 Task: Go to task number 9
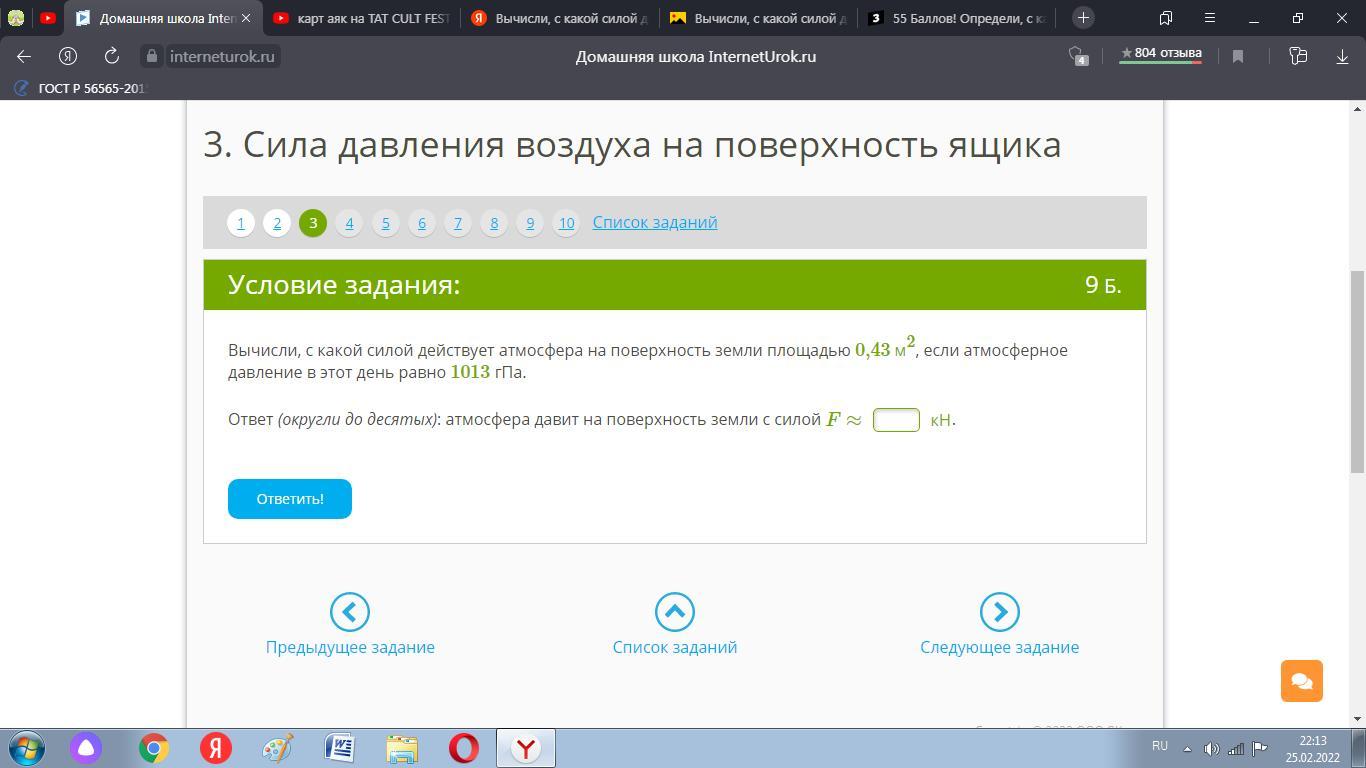530,223
